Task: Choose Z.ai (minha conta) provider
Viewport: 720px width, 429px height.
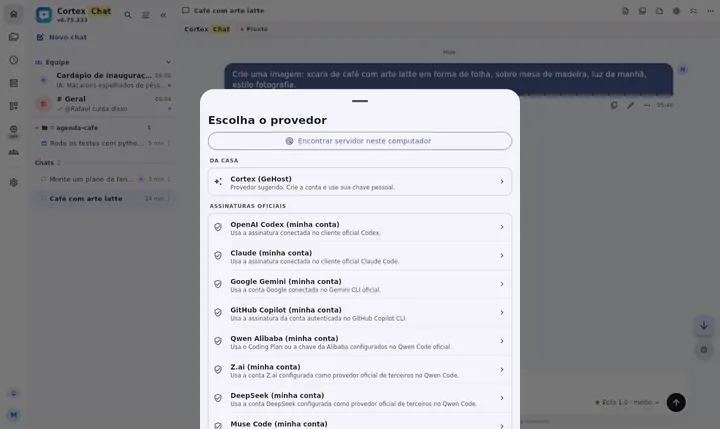Action: pos(360,370)
